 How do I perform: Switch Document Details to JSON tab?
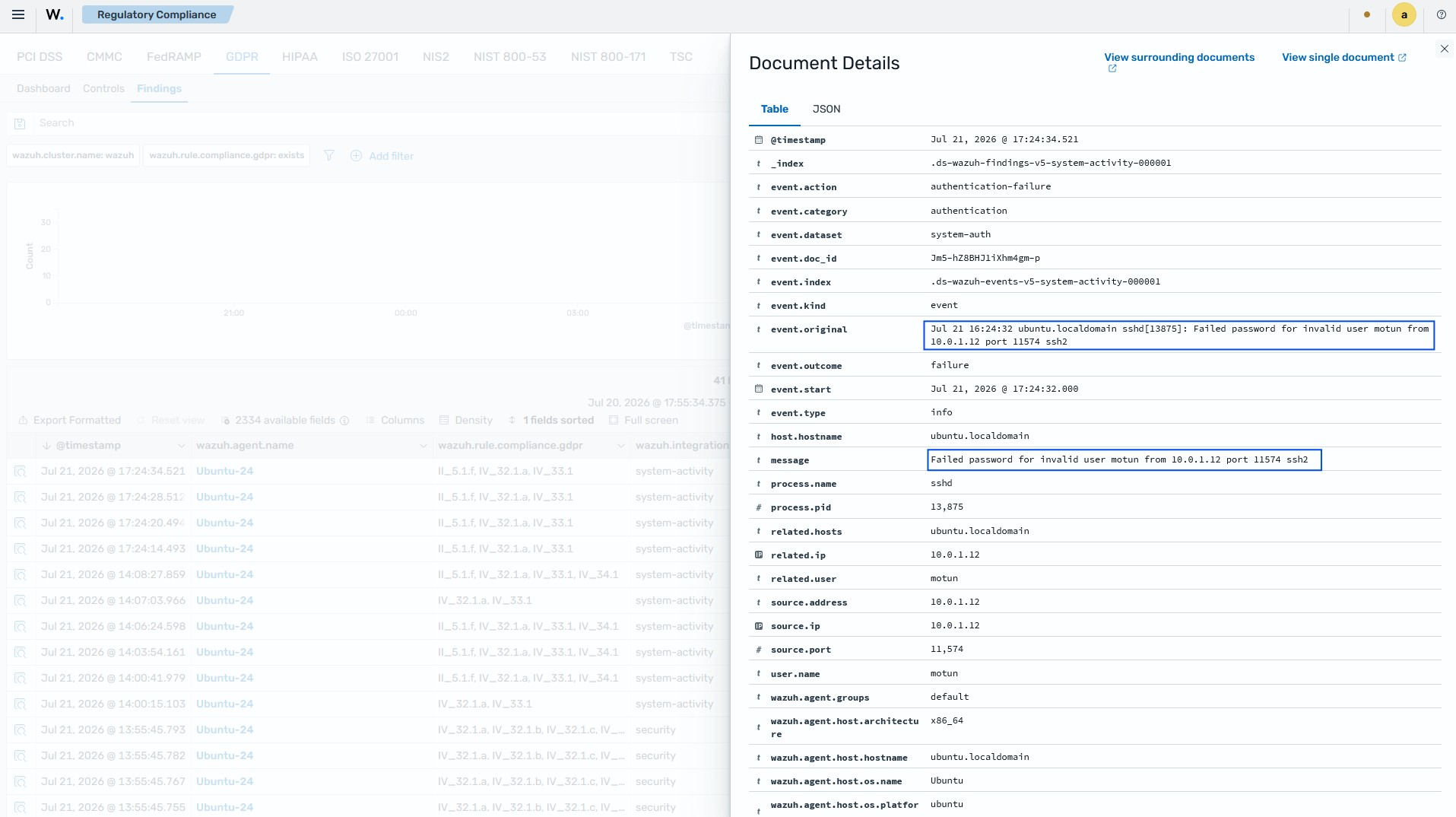coord(826,109)
